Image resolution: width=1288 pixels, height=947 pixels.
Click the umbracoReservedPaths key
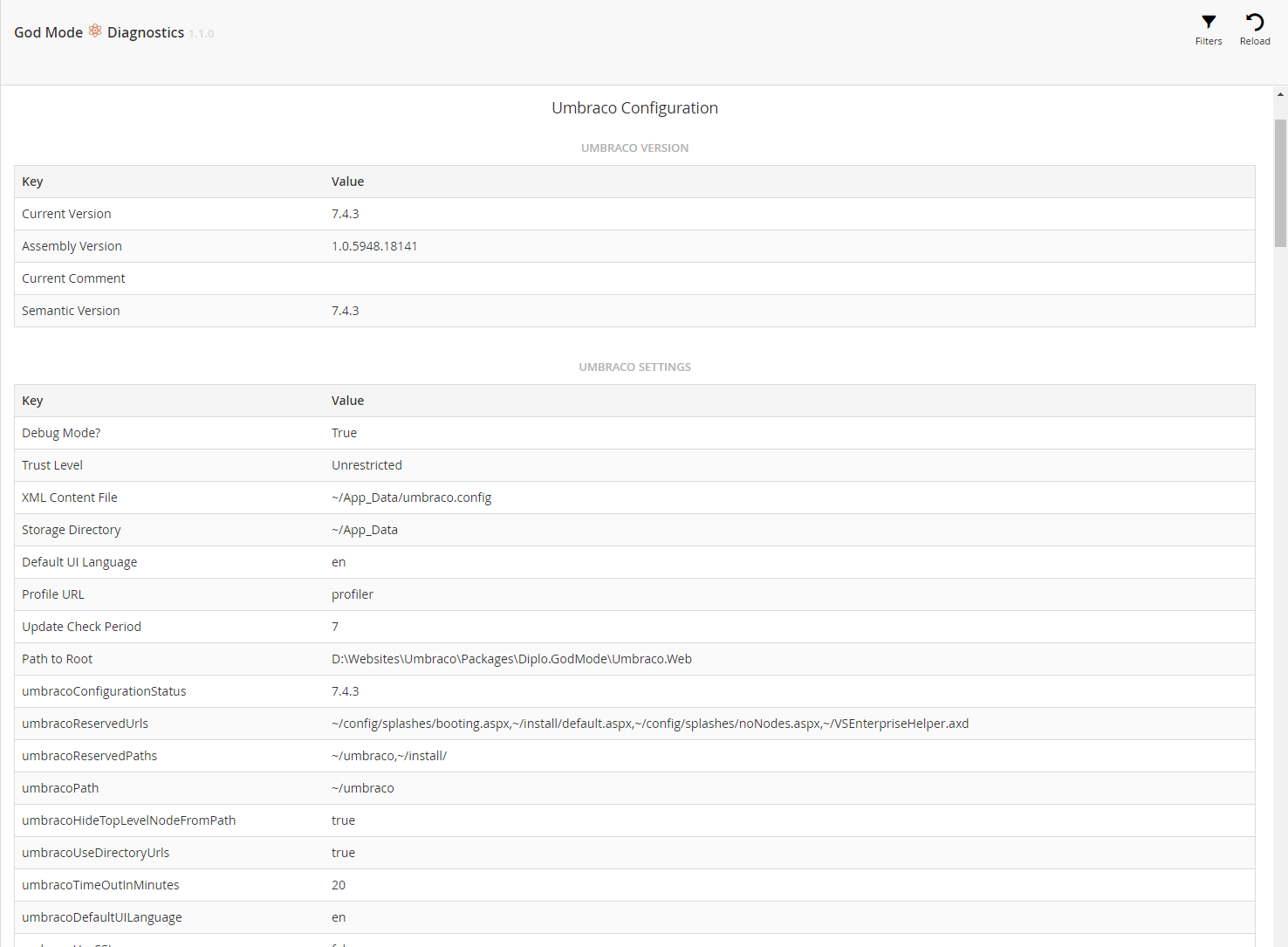89,756
